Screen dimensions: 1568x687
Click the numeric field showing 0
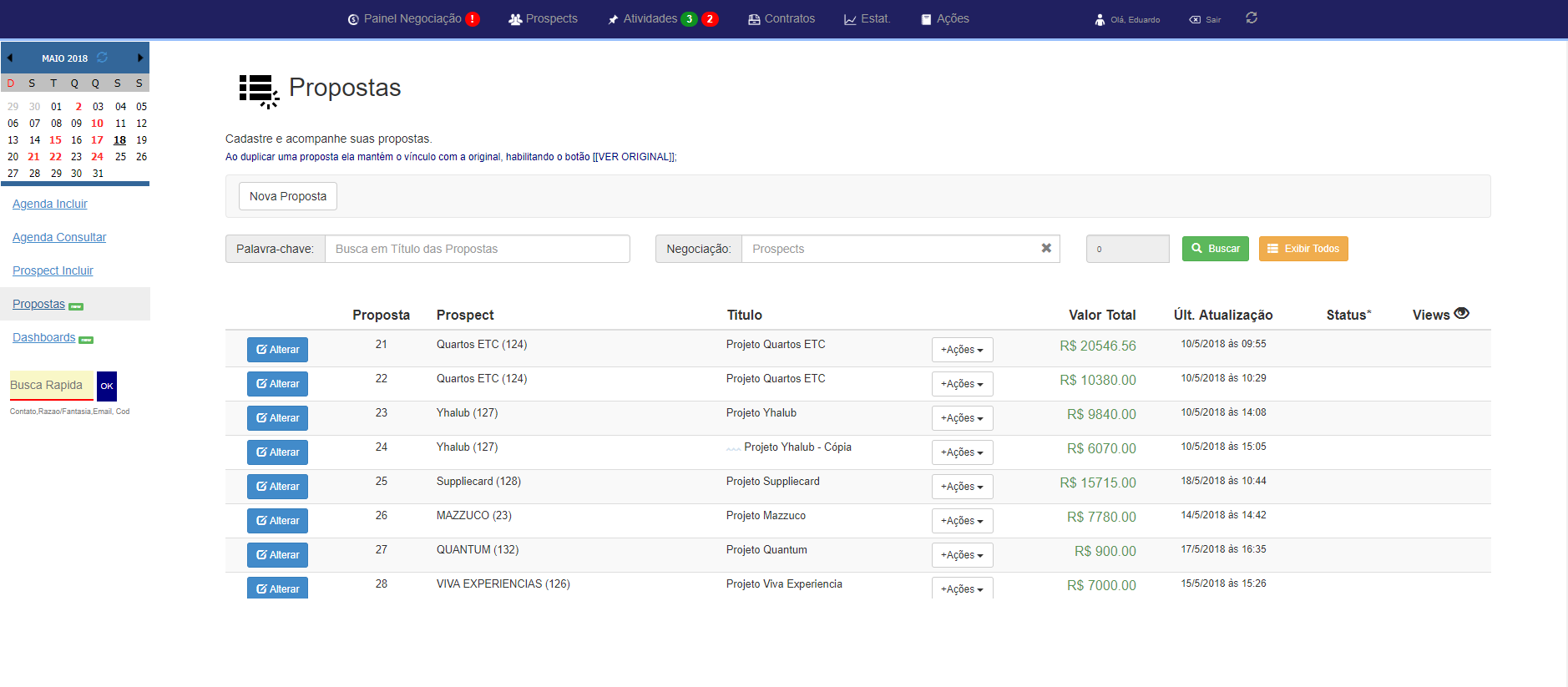(x=1127, y=249)
